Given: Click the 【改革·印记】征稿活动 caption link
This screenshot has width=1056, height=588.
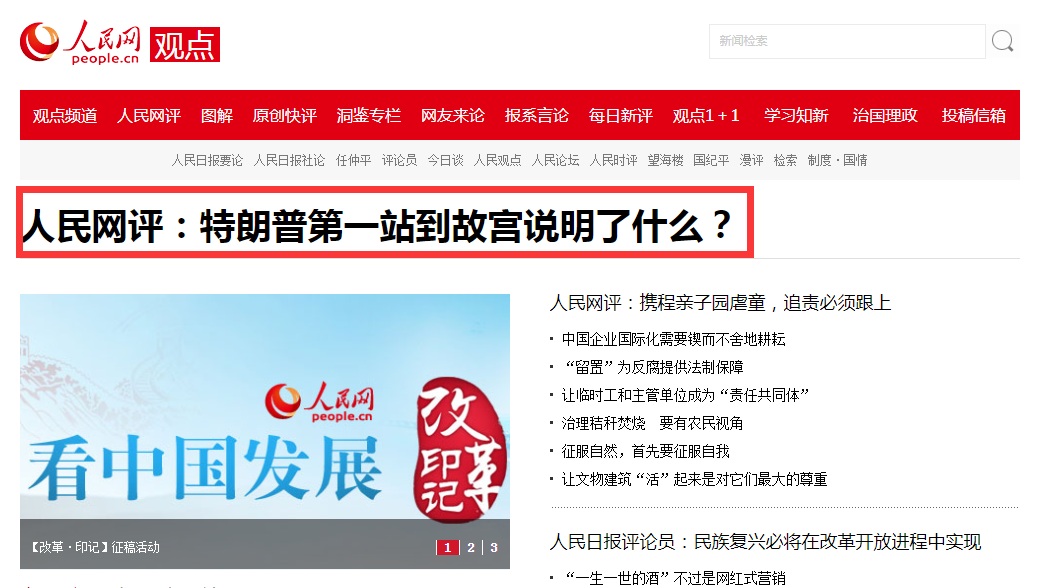Looking at the screenshot, I should coord(94,548).
